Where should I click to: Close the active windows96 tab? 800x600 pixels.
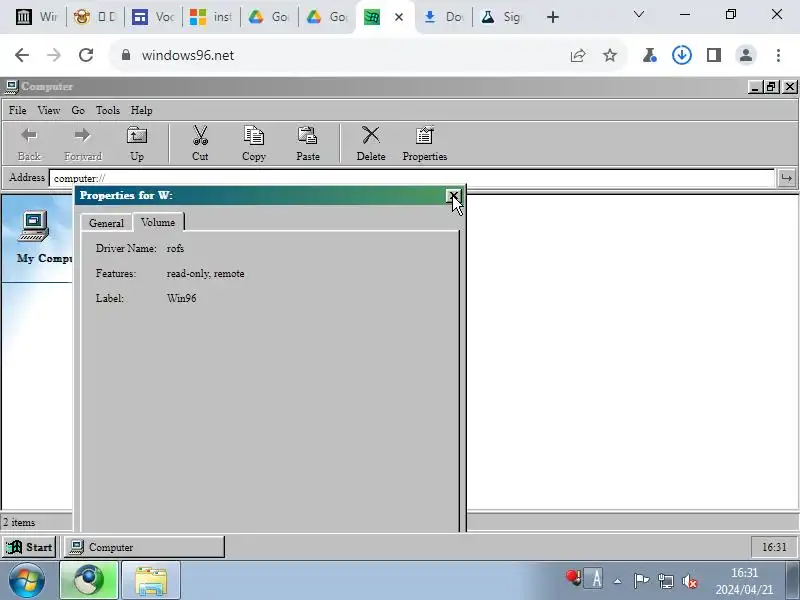click(x=399, y=17)
